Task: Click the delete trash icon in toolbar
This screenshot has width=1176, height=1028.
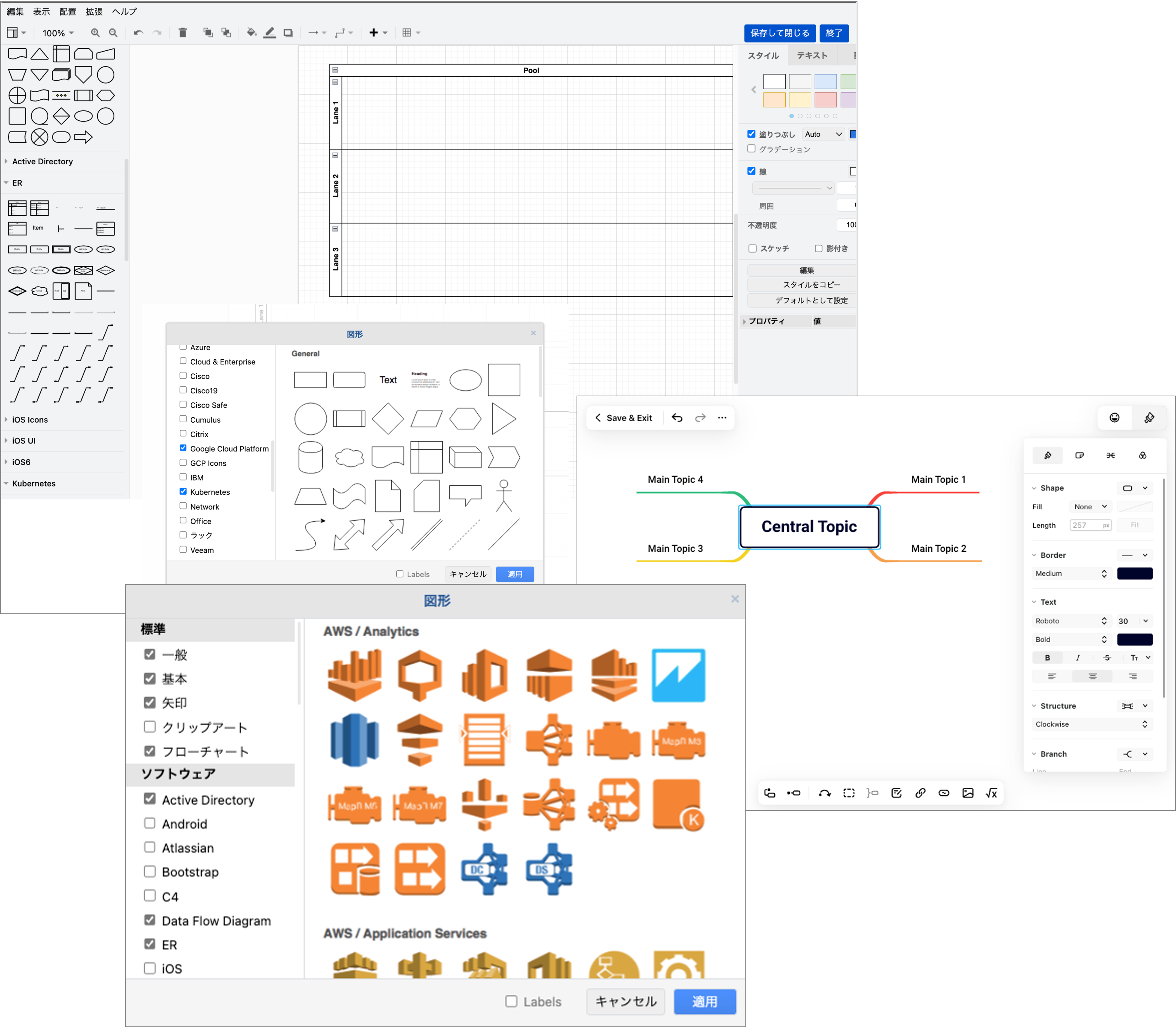Action: coord(183,33)
